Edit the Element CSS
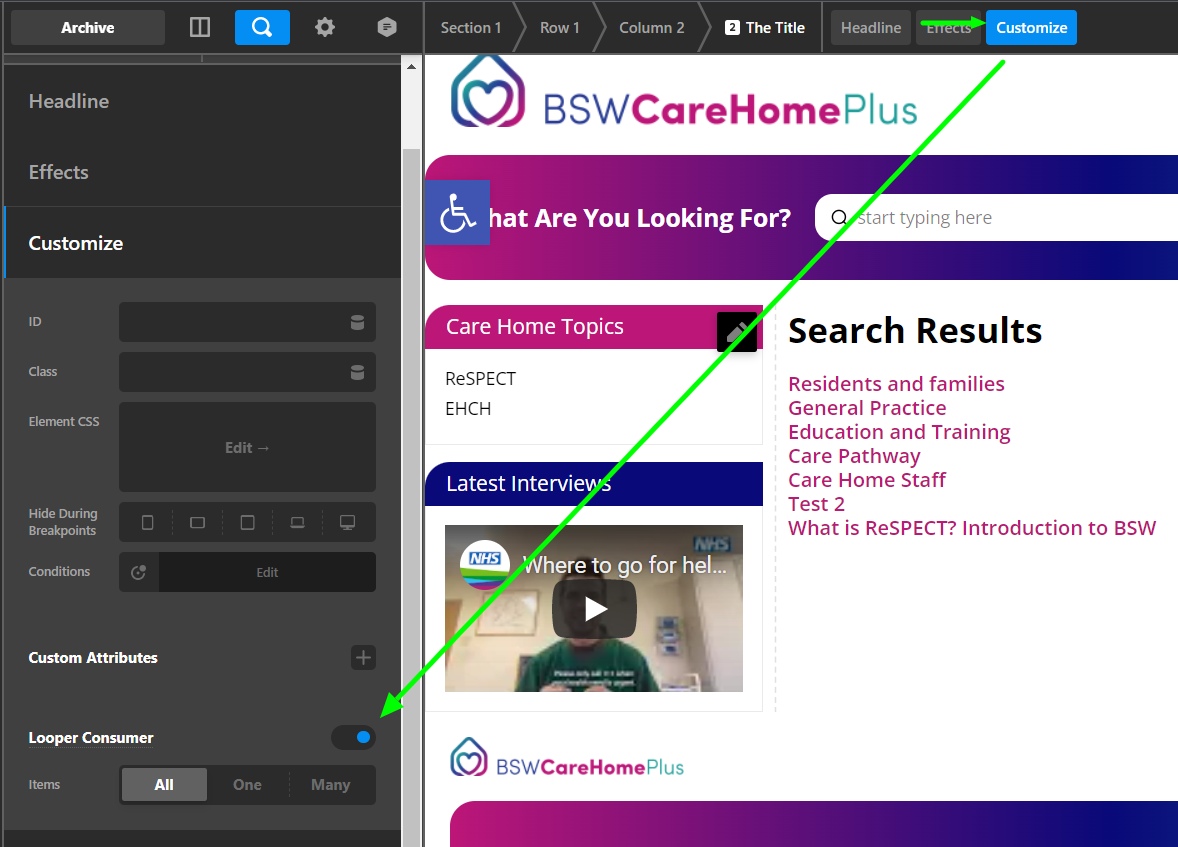1178x847 pixels. click(247, 447)
